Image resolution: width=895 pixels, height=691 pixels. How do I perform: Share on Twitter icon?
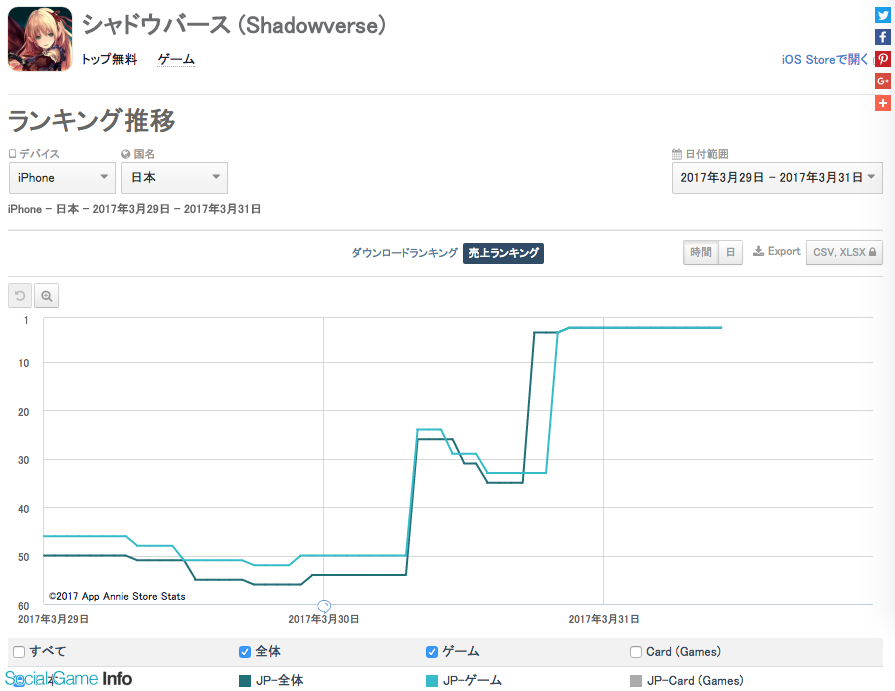[x=882, y=15]
